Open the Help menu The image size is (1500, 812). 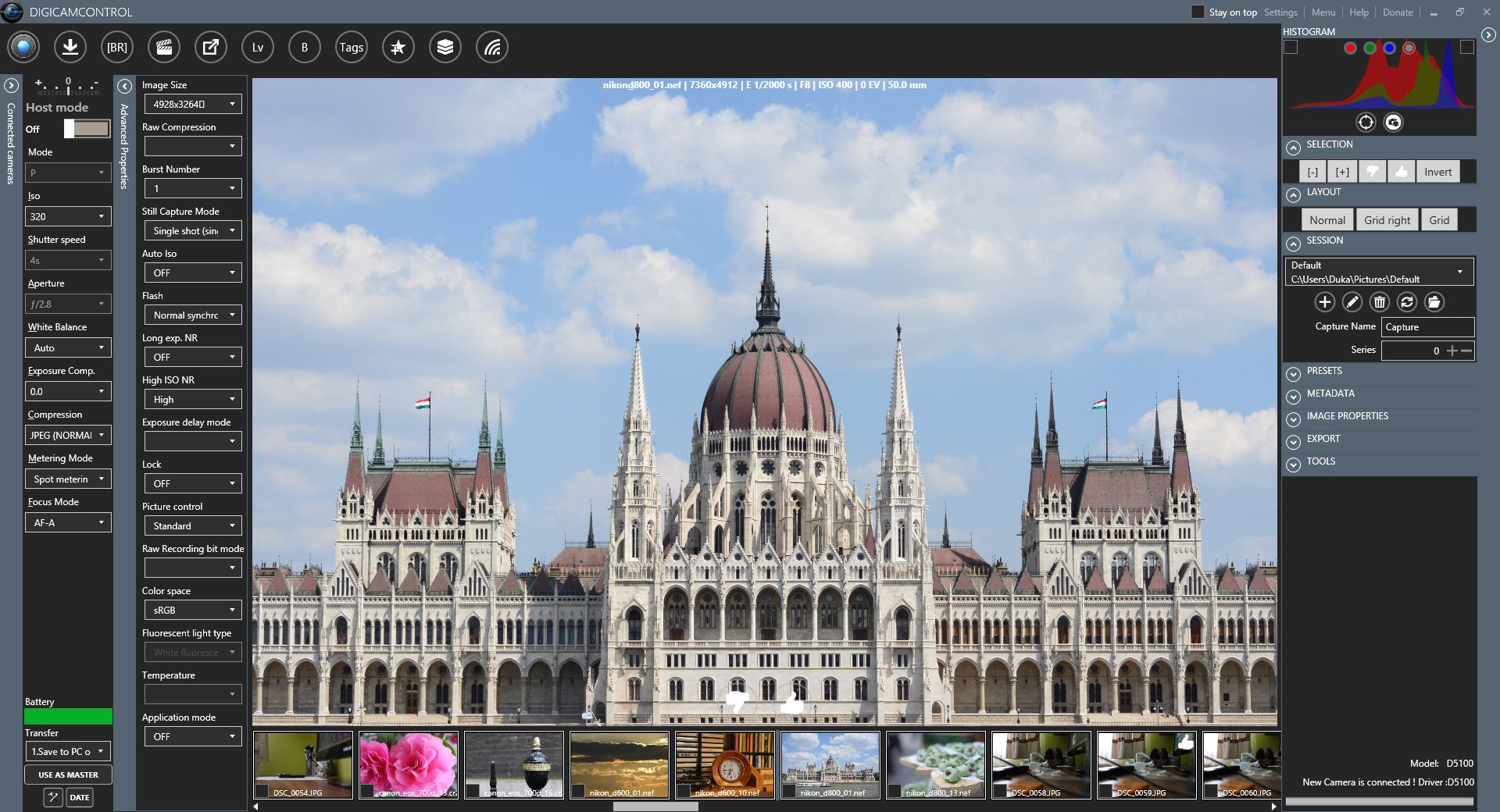1359,12
